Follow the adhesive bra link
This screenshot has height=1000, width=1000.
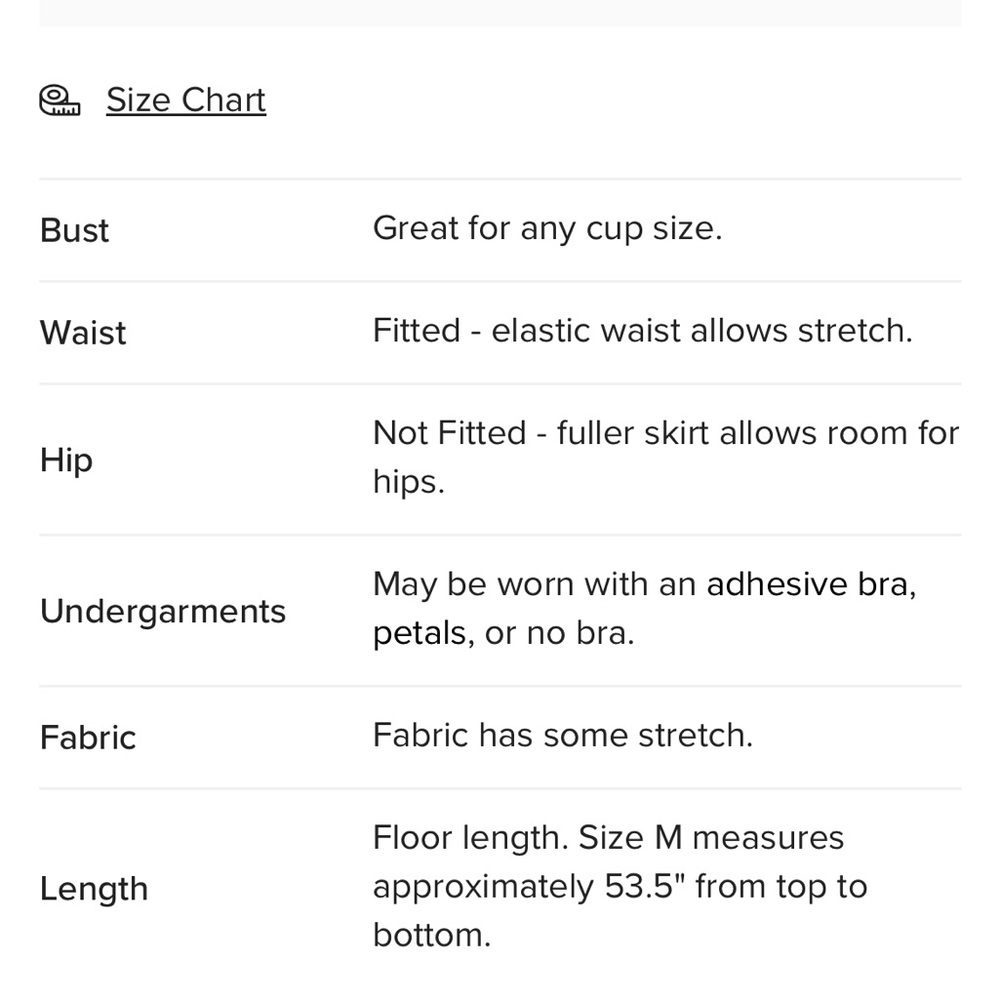(811, 584)
